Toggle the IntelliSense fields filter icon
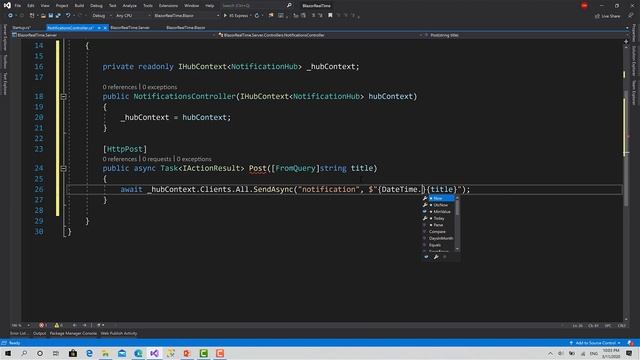Viewport: 640px width, 360px height. tap(427, 257)
